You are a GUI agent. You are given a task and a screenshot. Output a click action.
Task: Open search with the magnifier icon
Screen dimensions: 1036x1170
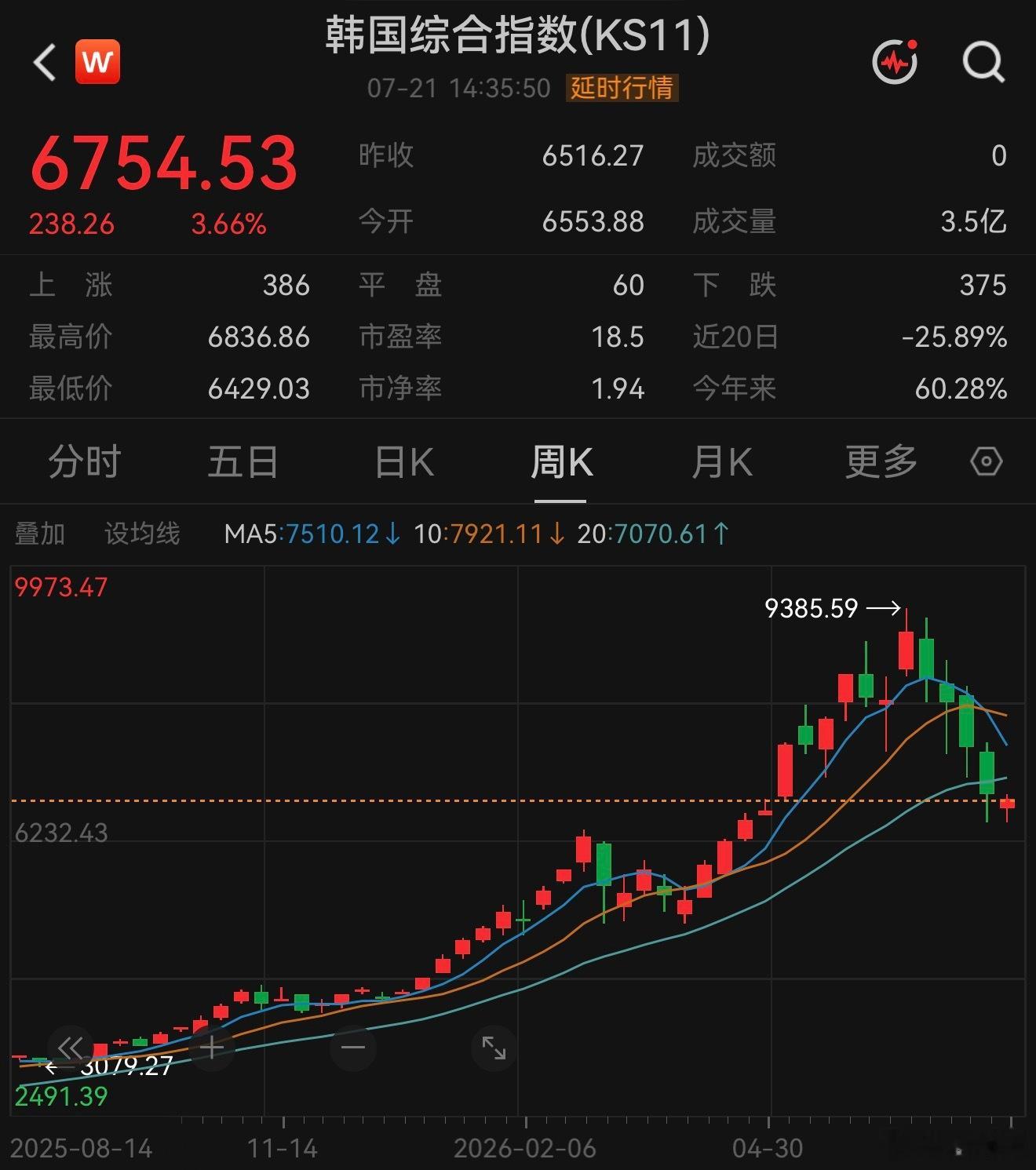coord(983,61)
